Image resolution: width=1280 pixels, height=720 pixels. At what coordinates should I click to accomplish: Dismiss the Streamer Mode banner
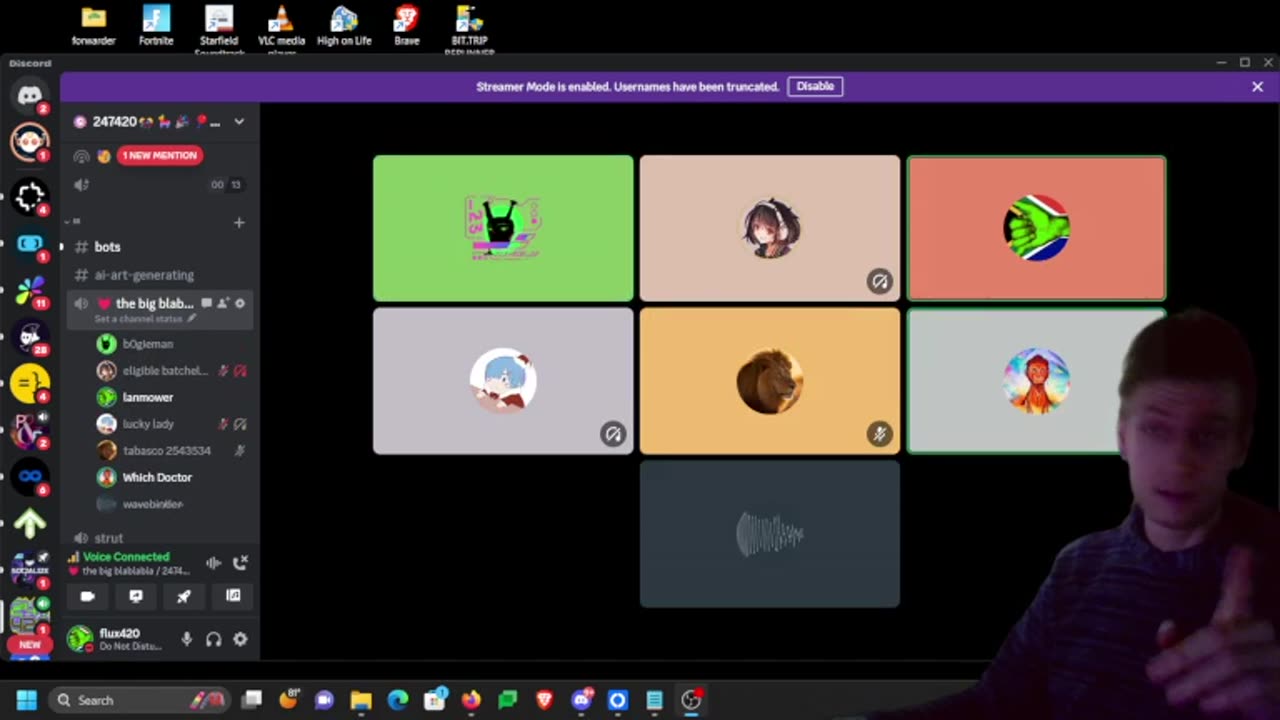[1257, 87]
